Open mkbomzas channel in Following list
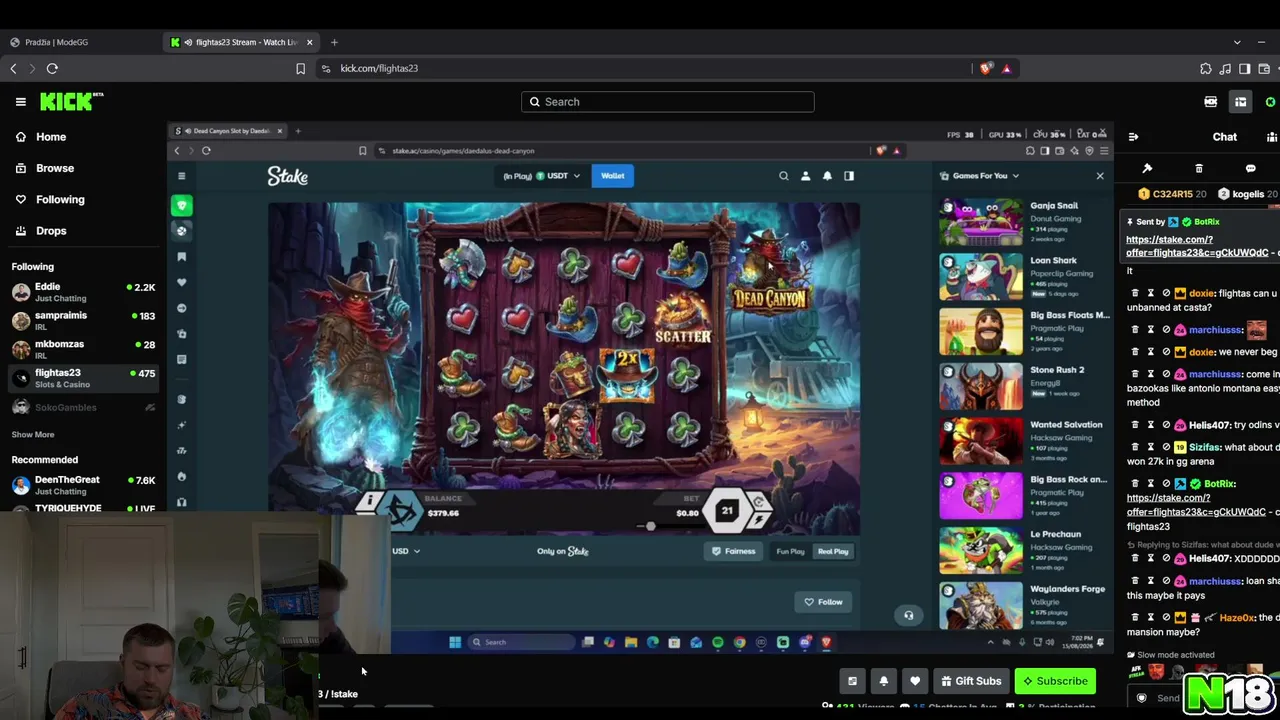 coord(83,349)
